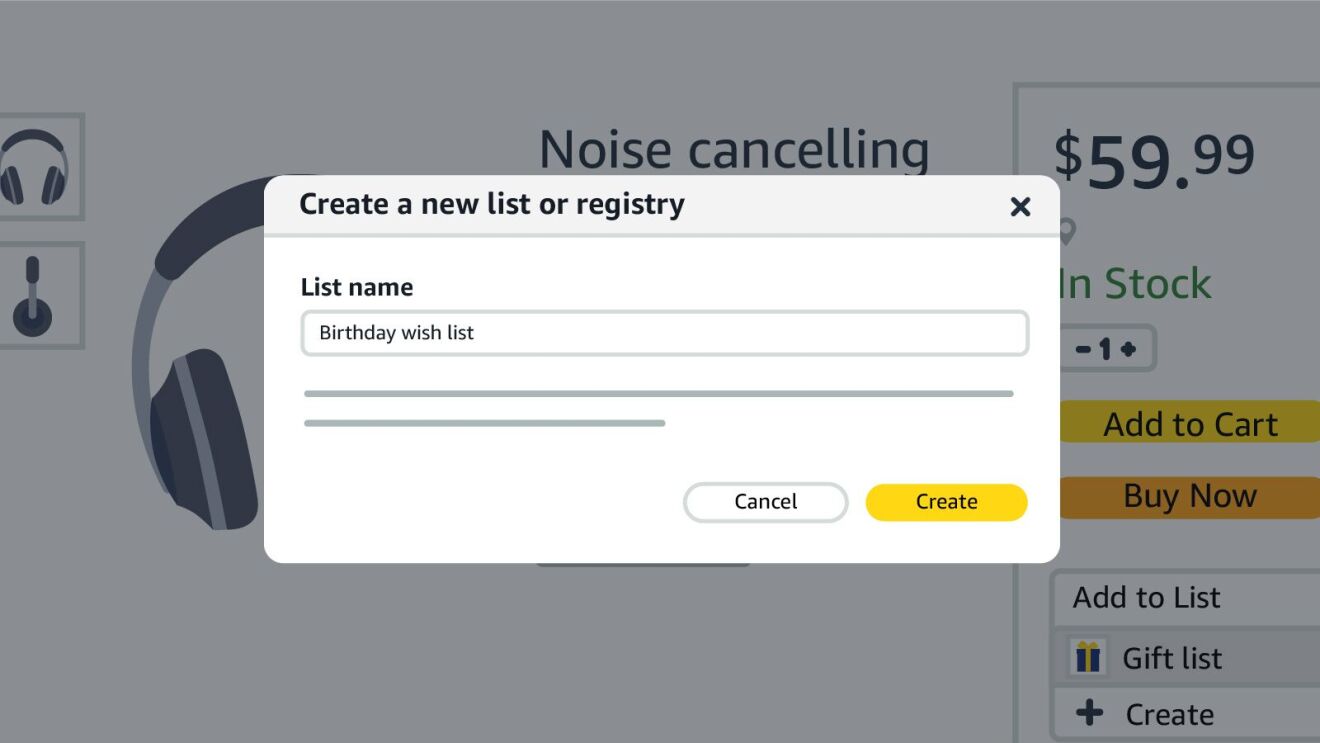
Task: Click the Buy Now button
Action: (x=1190, y=497)
